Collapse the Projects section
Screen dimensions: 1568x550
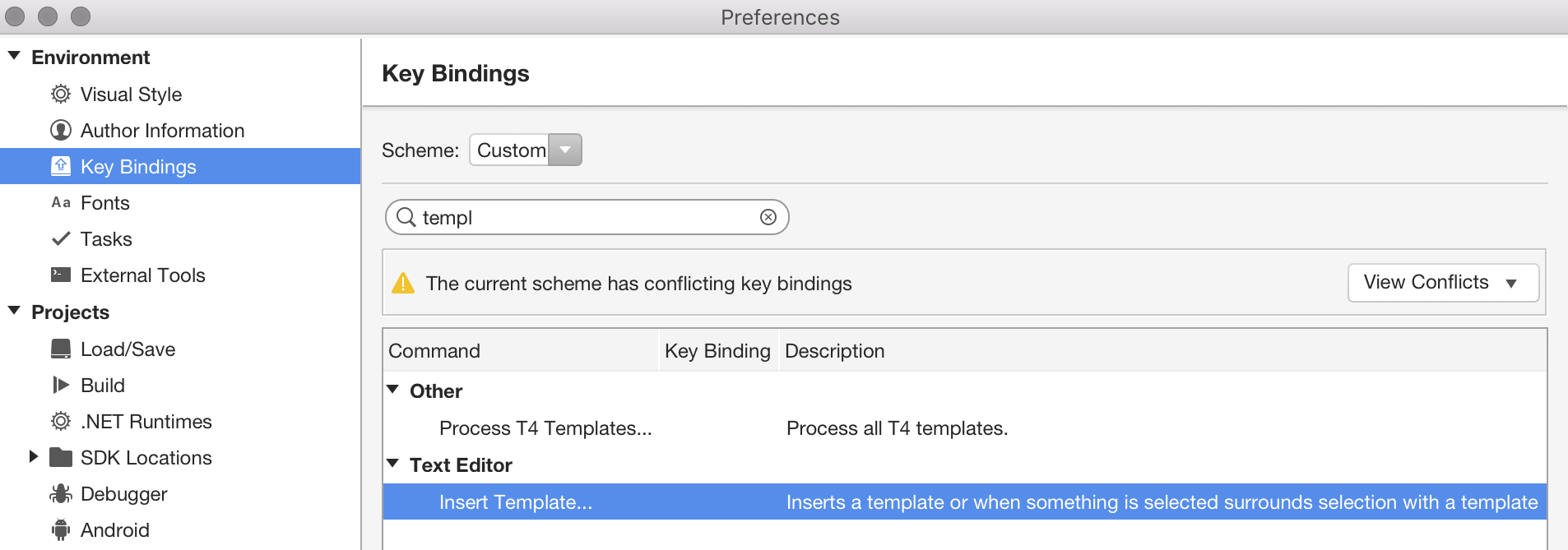click(x=13, y=311)
